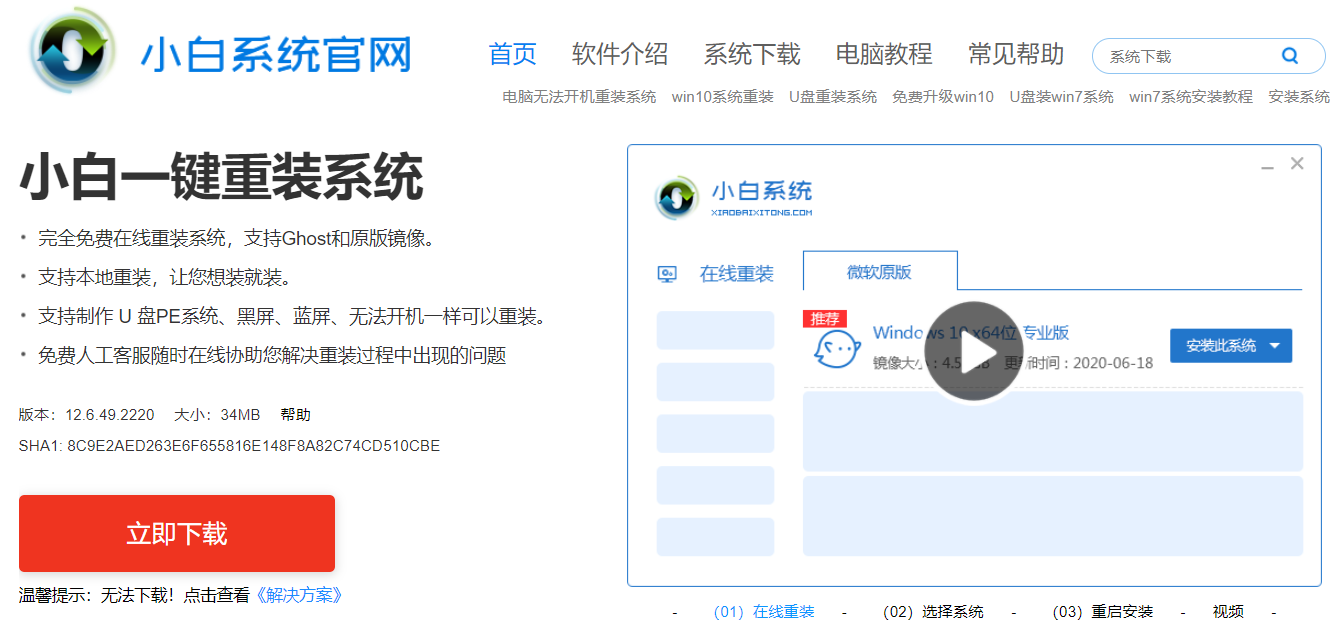Click the search input field
This screenshot has height=623, width=1335.
[x=1185, y=57]
